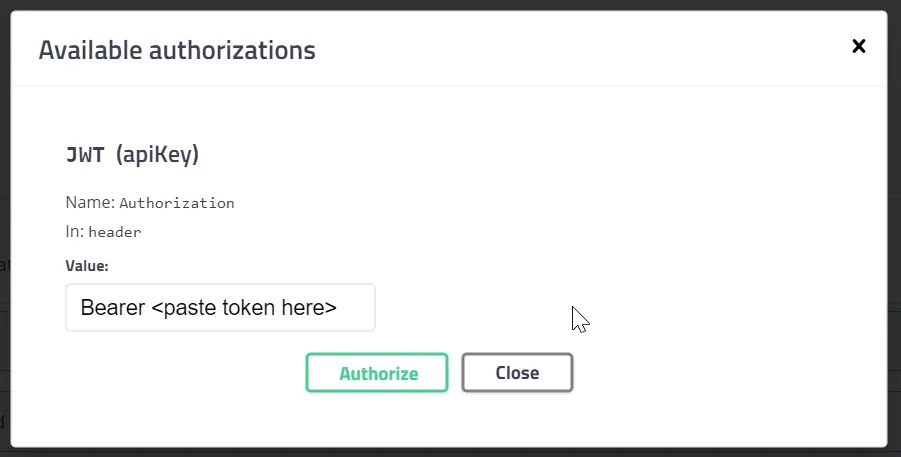Click the bold 'Value:' field label
Viewport: 901px width, 457px height.
(87, 266)
